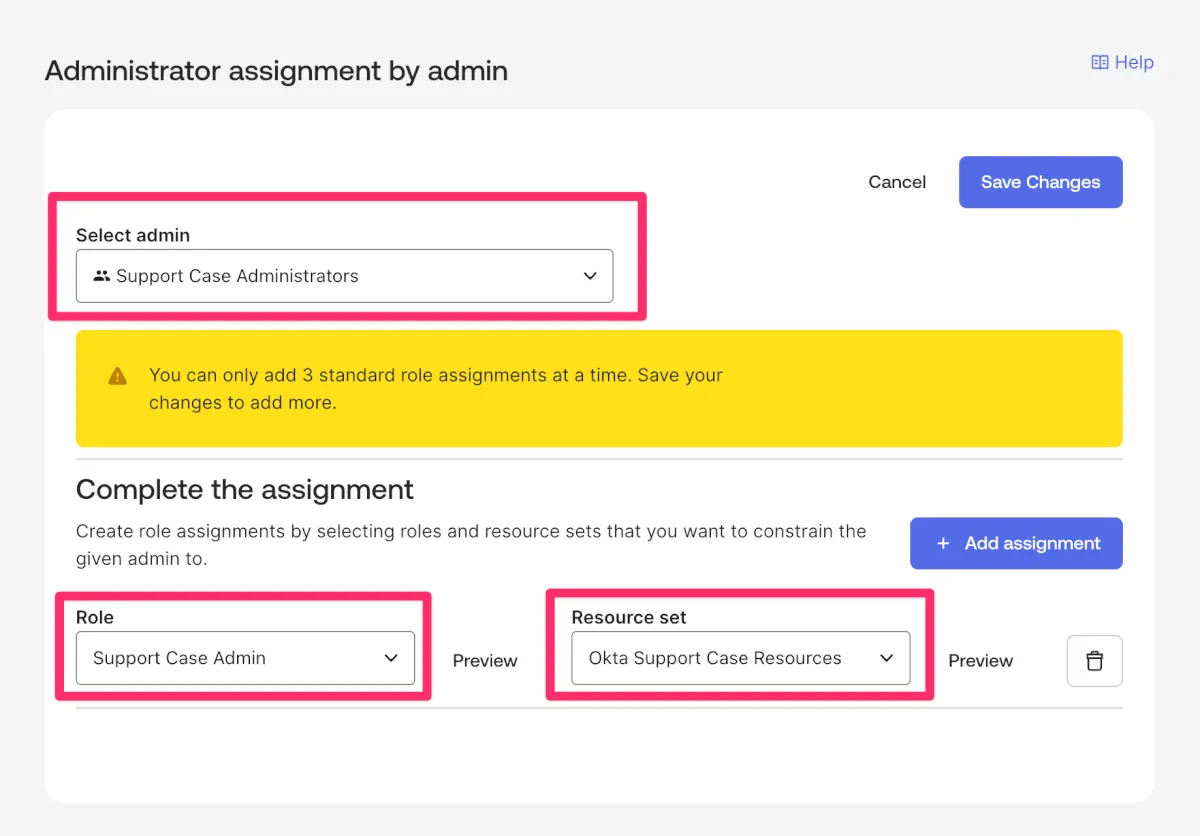Click Okta Support Case Resources value
This screenshot has height=836, width=1200.
coord(714,658)
